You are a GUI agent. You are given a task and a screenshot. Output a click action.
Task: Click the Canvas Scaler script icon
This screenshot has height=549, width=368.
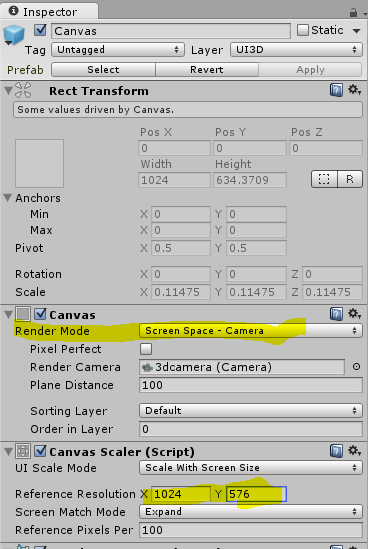click(23, 451)
